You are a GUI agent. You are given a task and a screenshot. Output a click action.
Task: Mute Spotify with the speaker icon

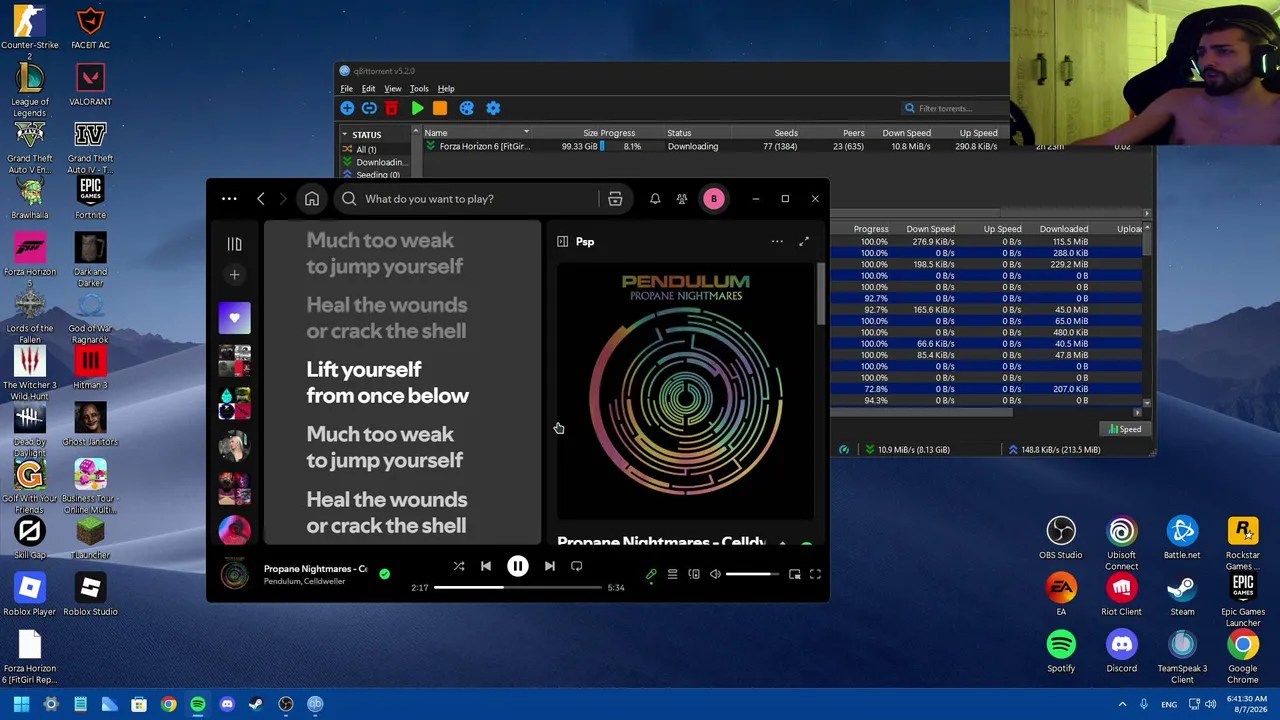coord(715,574)
